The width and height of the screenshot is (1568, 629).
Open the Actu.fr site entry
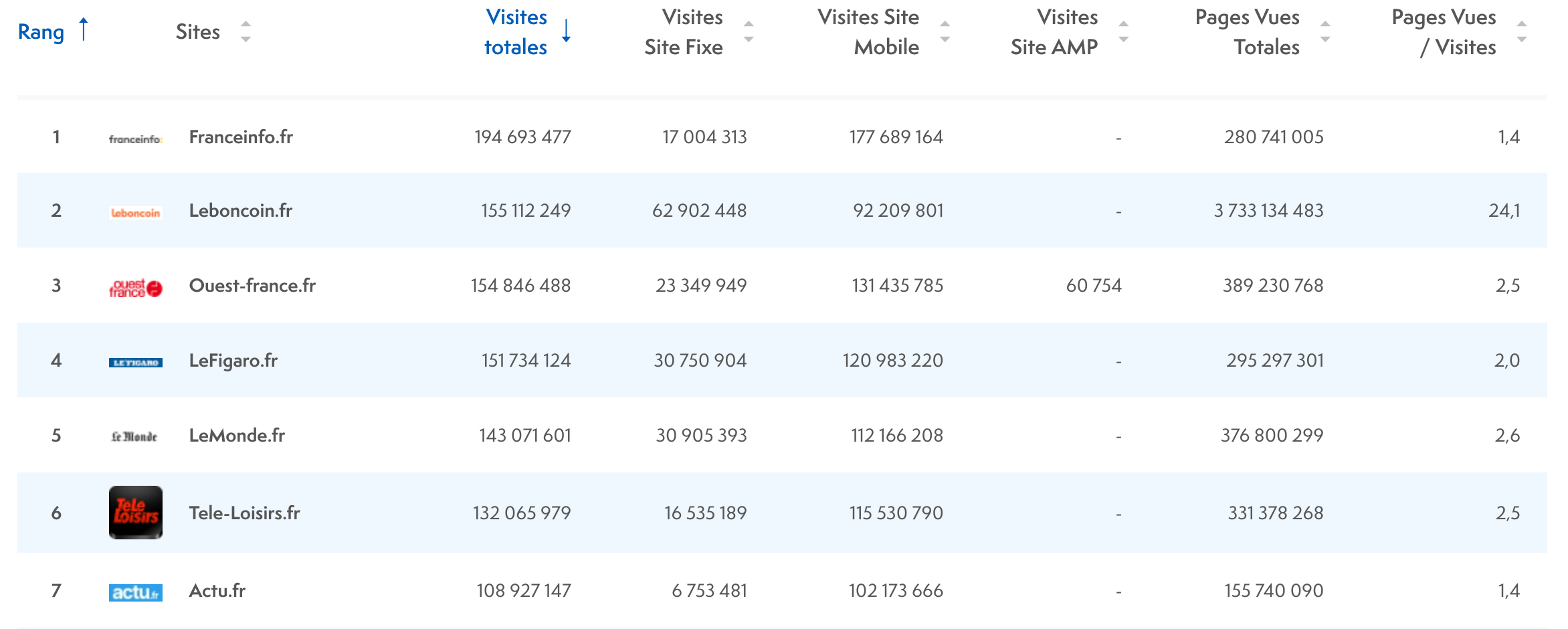pos(217,591)
